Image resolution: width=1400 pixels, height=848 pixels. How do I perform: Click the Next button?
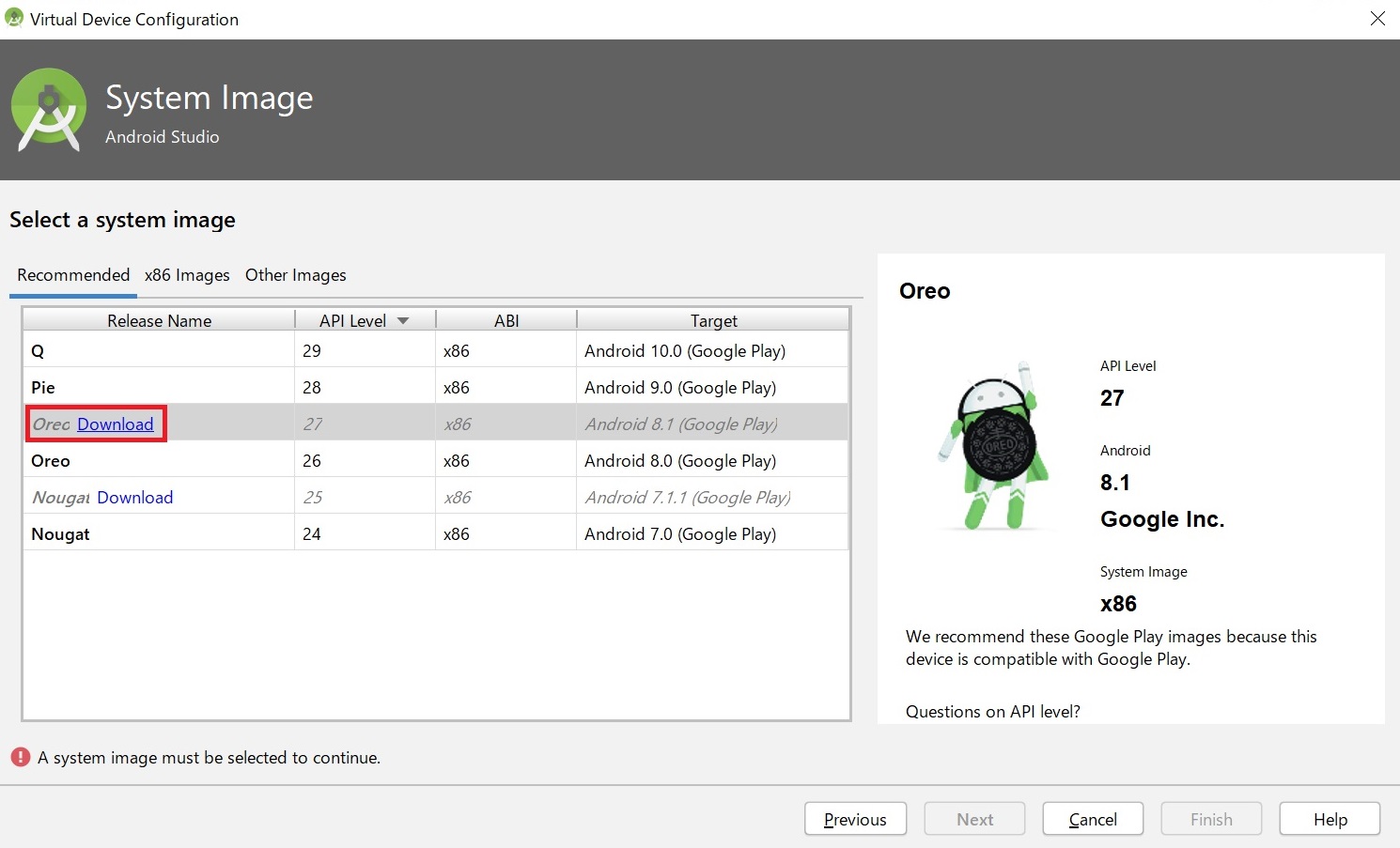pyautogui.click(x=974, y=819)
